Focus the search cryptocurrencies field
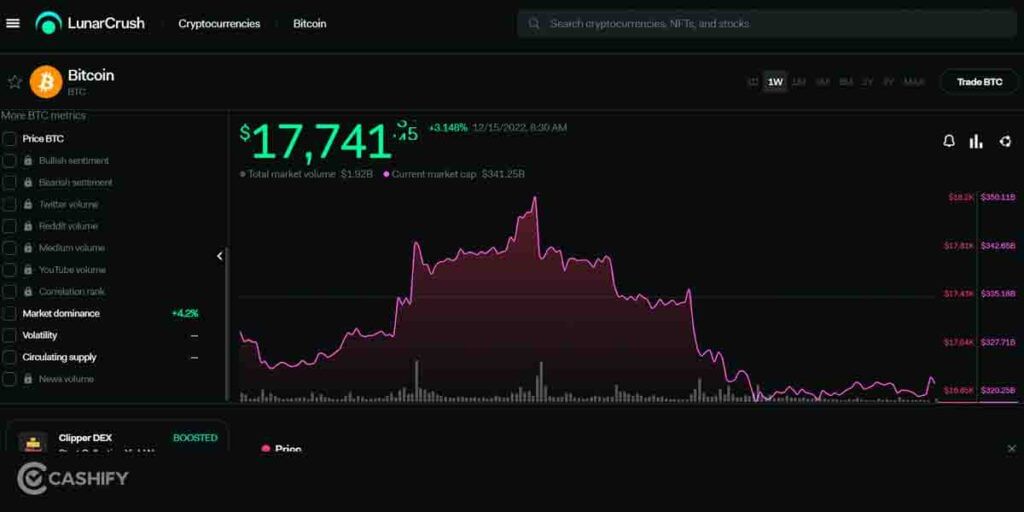This screenshot has height=512, width=1024. (x=767, y=24)
